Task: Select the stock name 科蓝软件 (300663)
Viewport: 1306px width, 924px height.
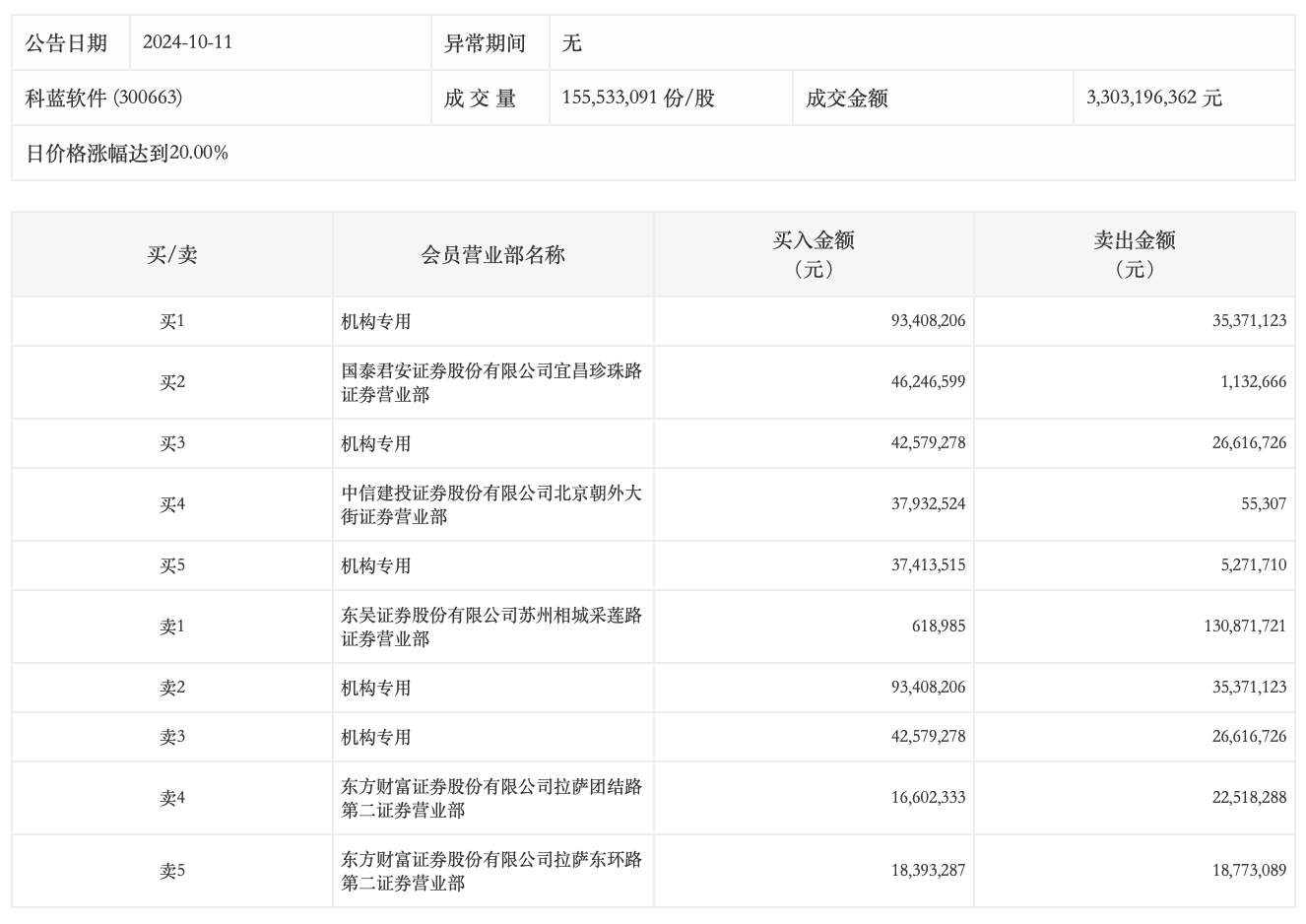Action: pyautogui.click(x=103, y=98)
